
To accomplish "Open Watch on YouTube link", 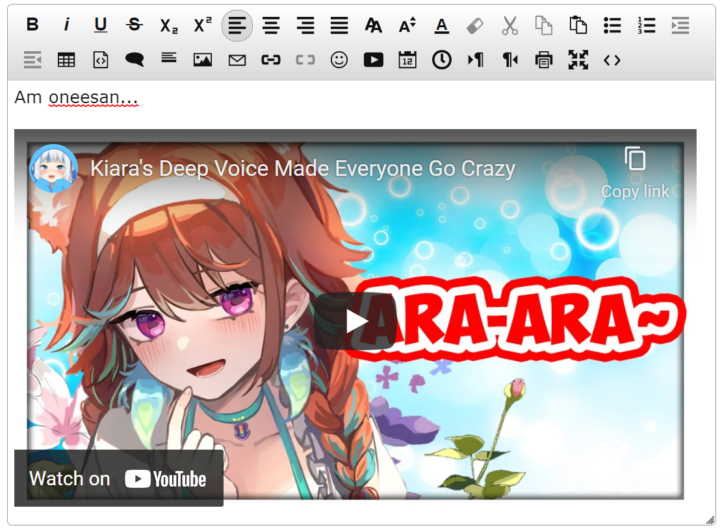I will tap(118, 479).
